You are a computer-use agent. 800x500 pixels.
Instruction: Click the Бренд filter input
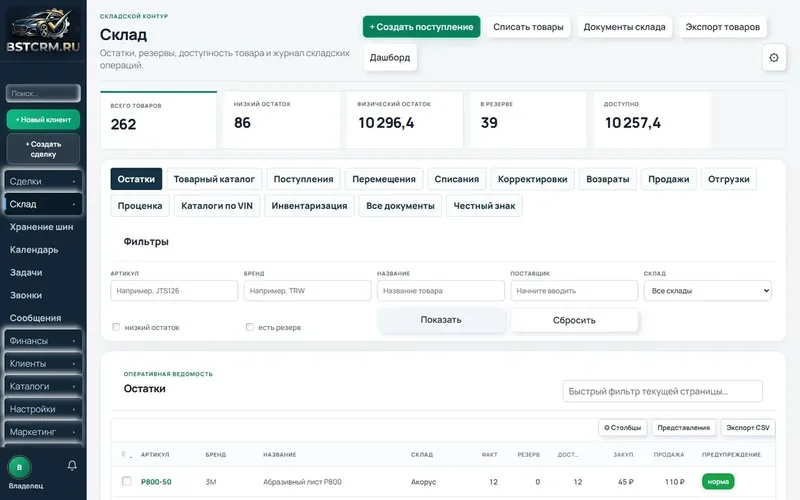[x=308, y=291]
